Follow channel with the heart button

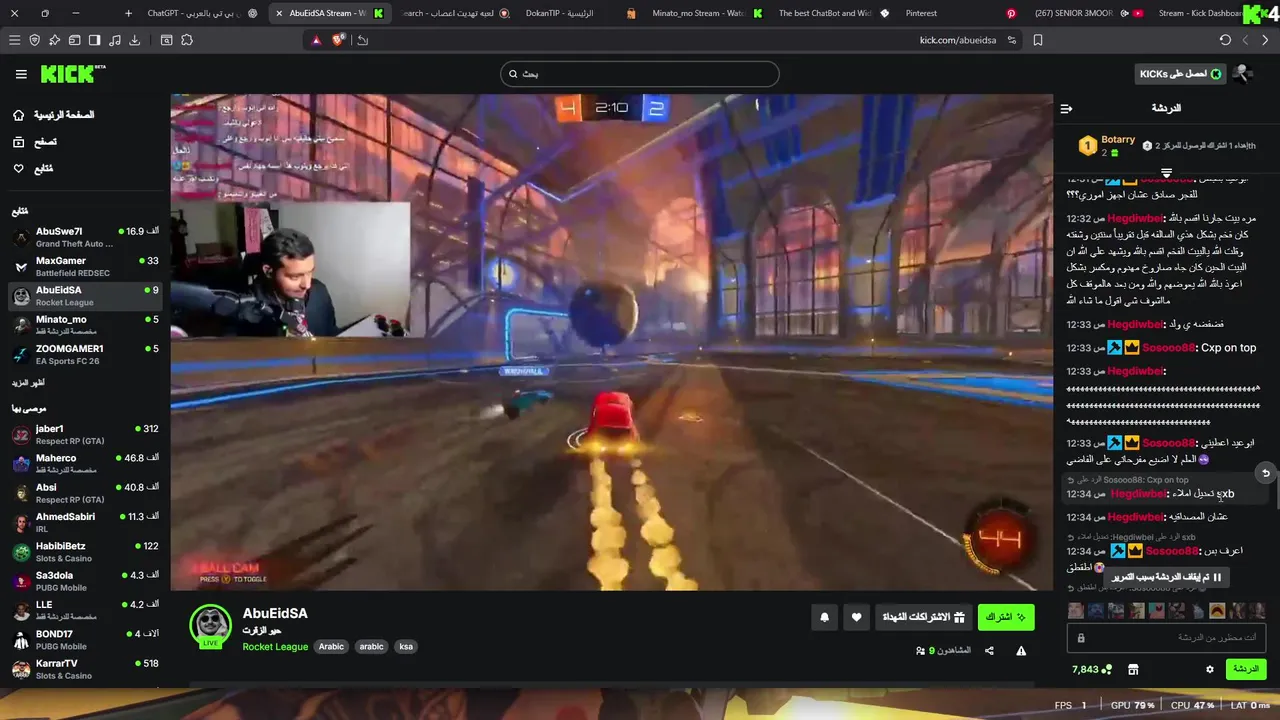pyautogui.click(x=856, y=618)
